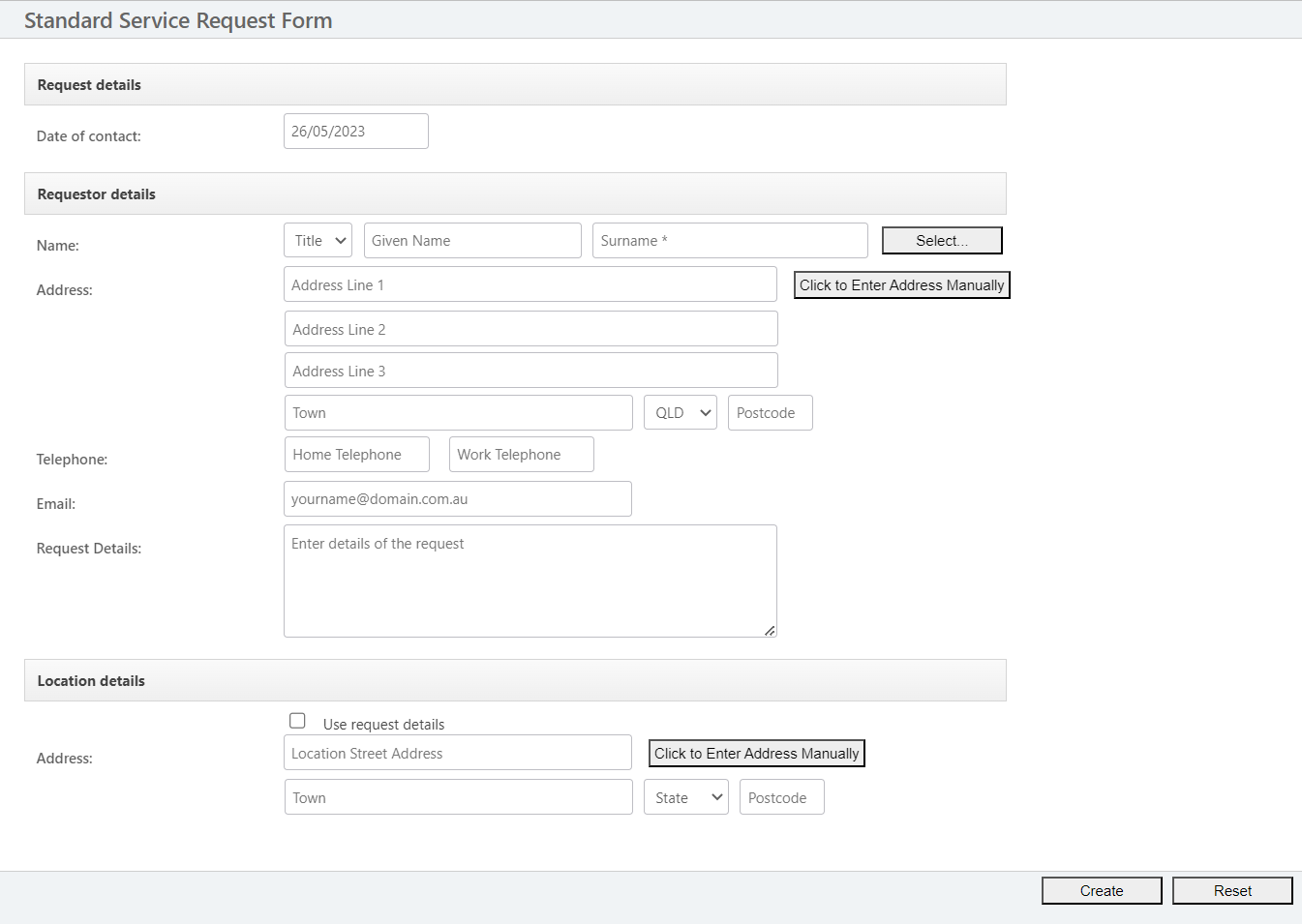The image size is (1302, 924).
Task: Click the requestor Postcode field
Action: (770, 412)
